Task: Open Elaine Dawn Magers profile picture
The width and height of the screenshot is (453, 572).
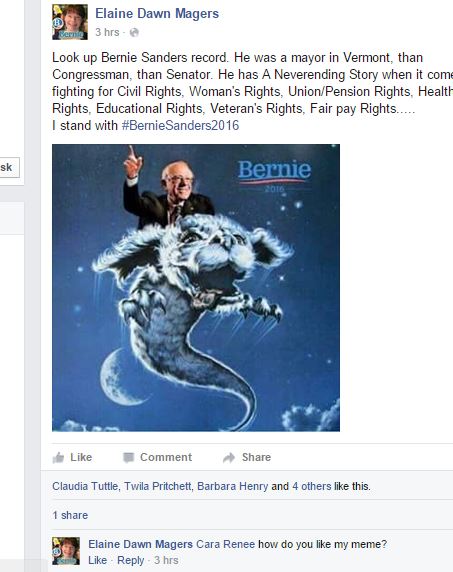Action: (x=70, y=22)
